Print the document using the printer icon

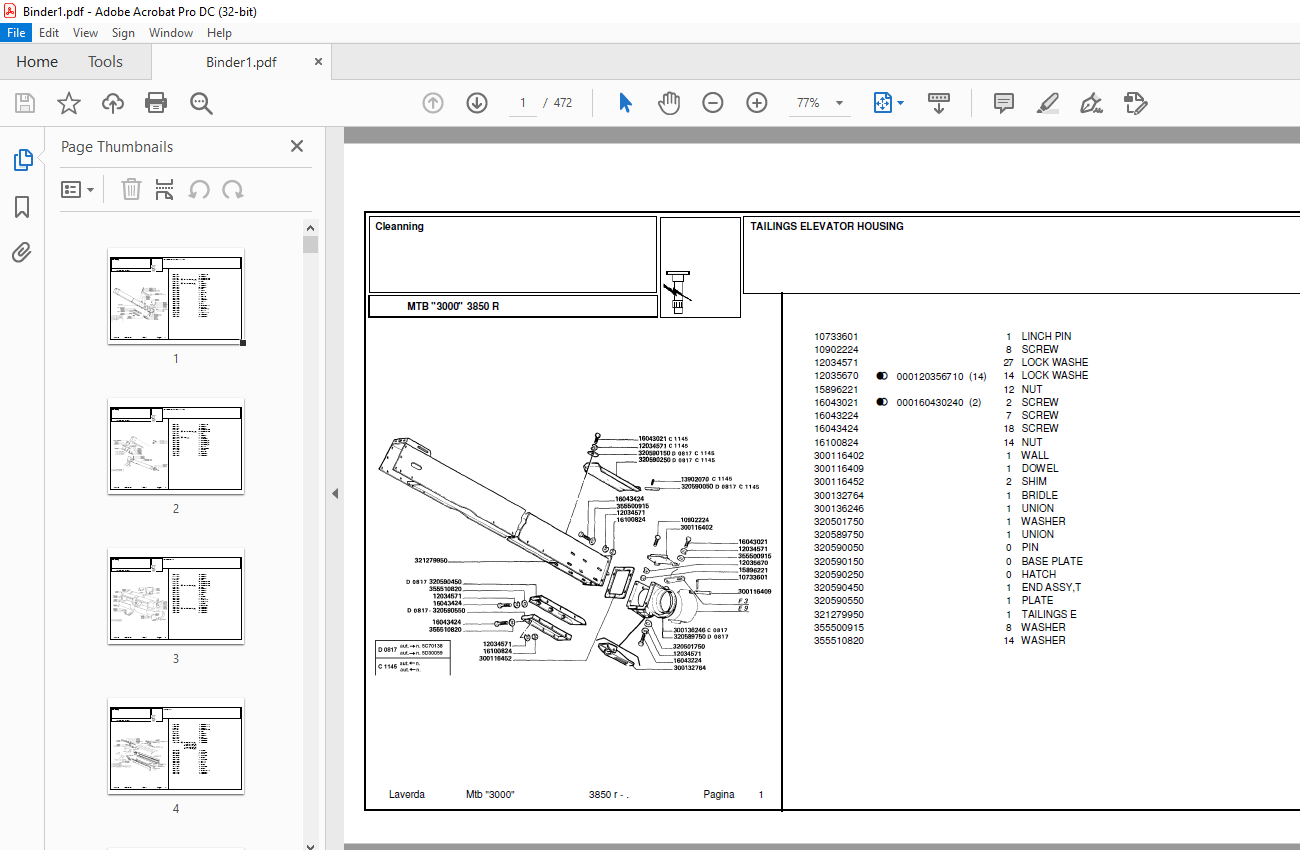coord(156,103)
